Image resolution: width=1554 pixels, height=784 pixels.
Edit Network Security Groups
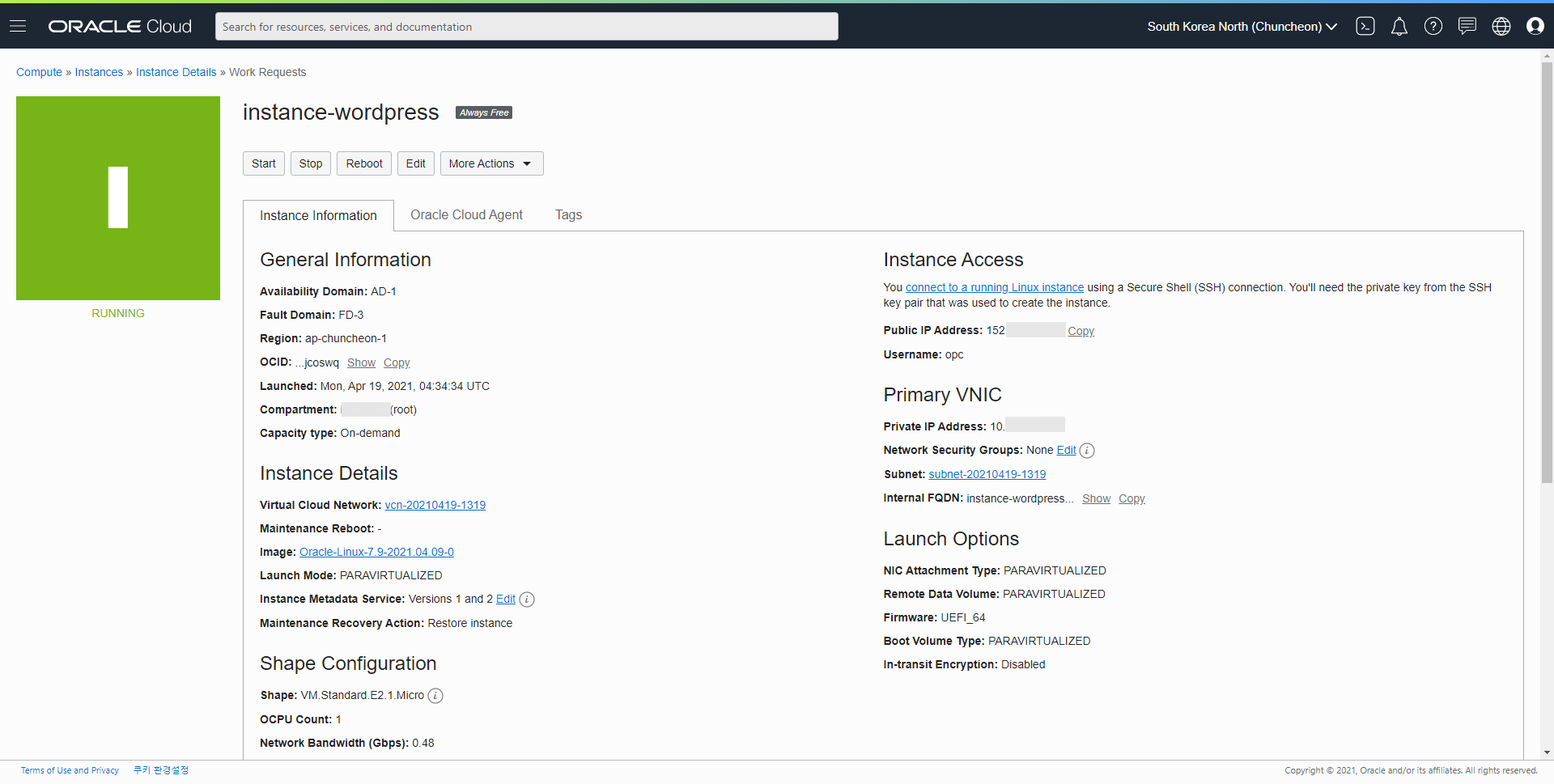[x=1067, y=450]
